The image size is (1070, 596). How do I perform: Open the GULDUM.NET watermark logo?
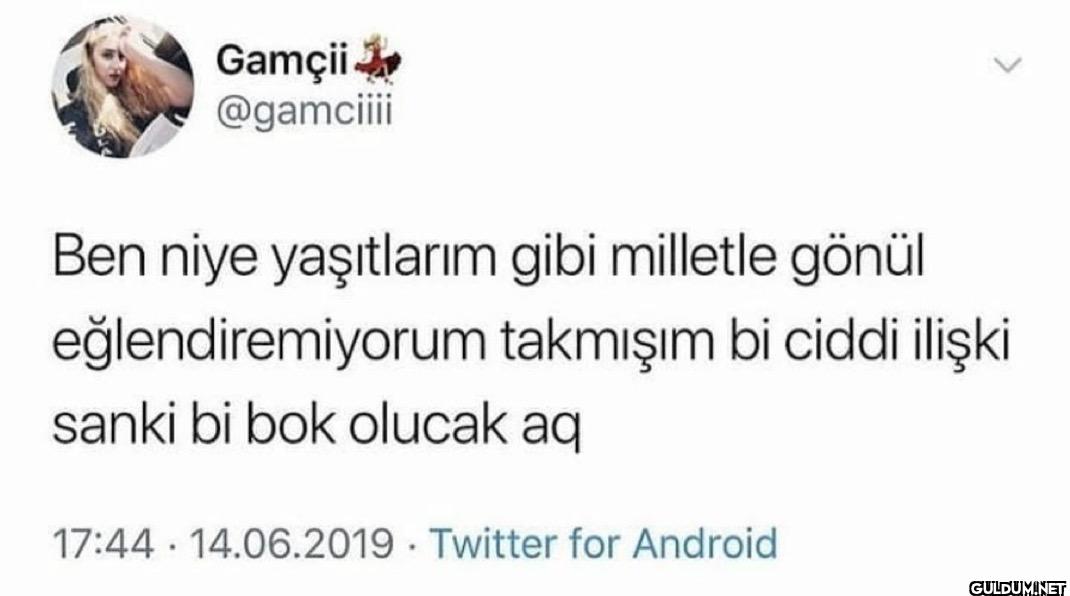click(1017, 586)
